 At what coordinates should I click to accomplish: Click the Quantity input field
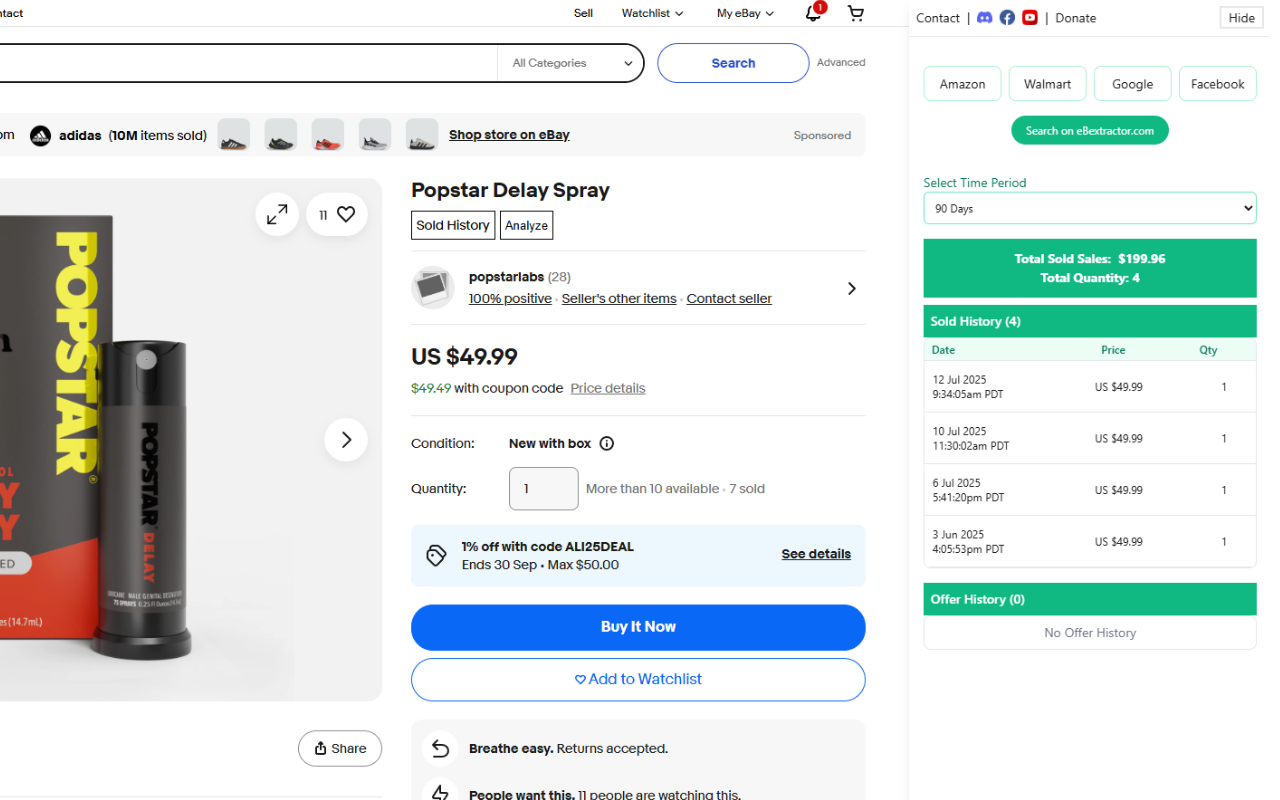[543, 488]
